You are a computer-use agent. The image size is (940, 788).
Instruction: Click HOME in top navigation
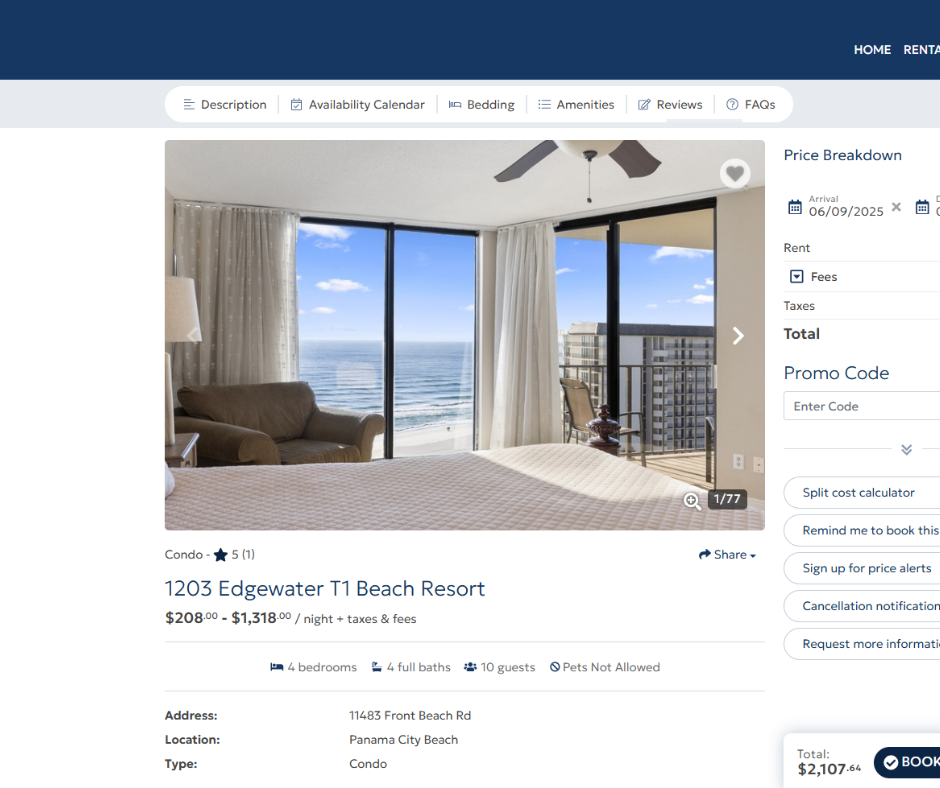[x=872, y=50]
